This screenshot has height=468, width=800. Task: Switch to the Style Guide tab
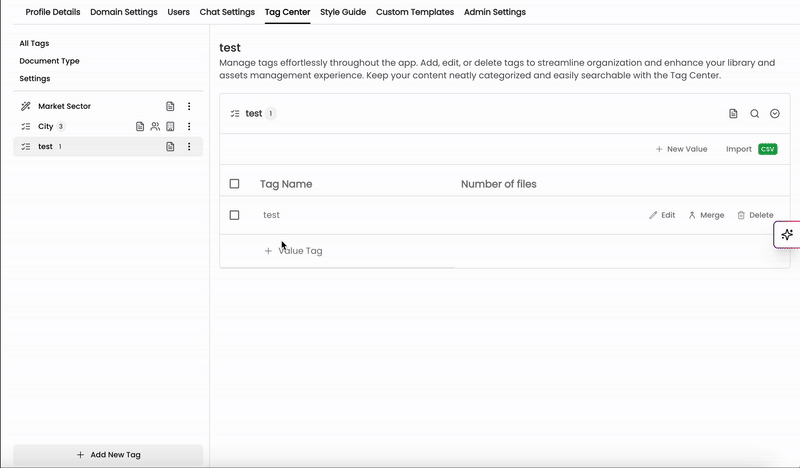click(343, 12)
